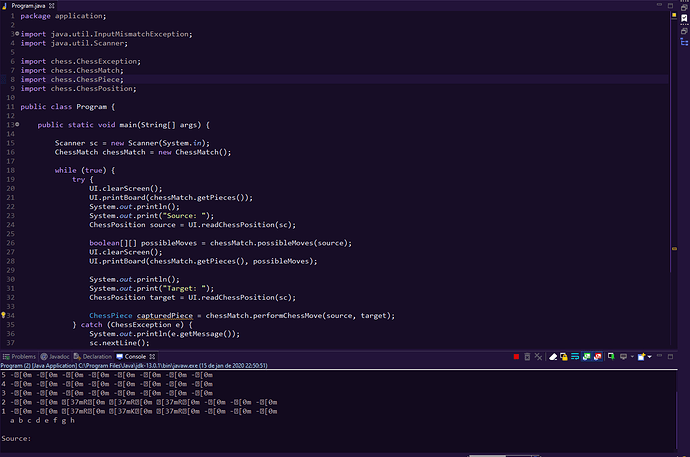This screenshot has height=457, width=690.
Task: Close the Program.java editor tab
Action: coord(51,6)
